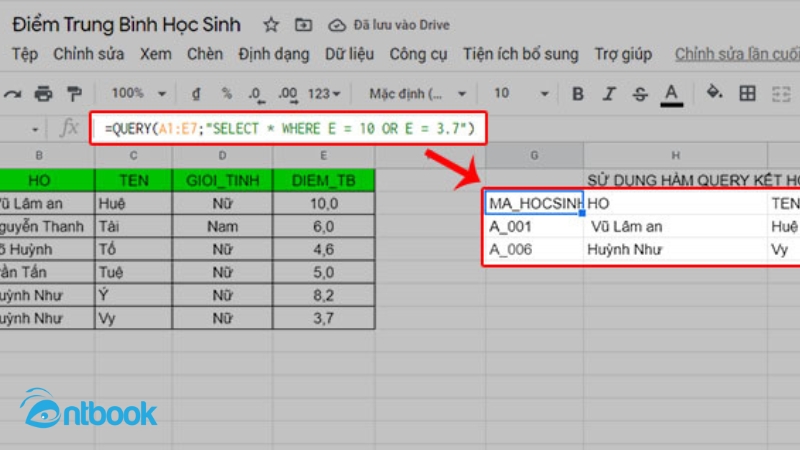
Task: Toggle italic formatting
Action: coord(609,94)
